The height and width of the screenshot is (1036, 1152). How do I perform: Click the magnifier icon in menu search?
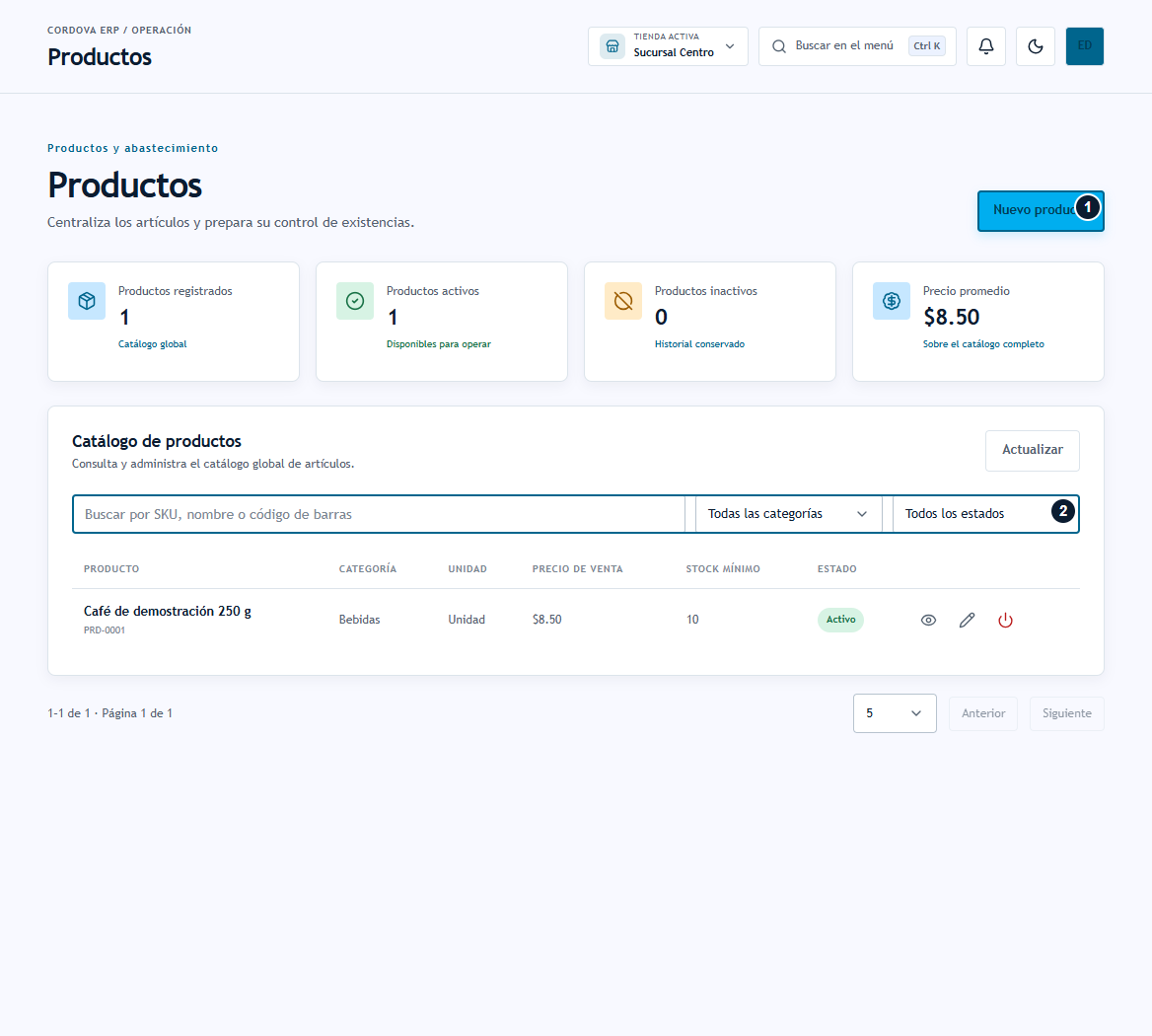[779, 46]
